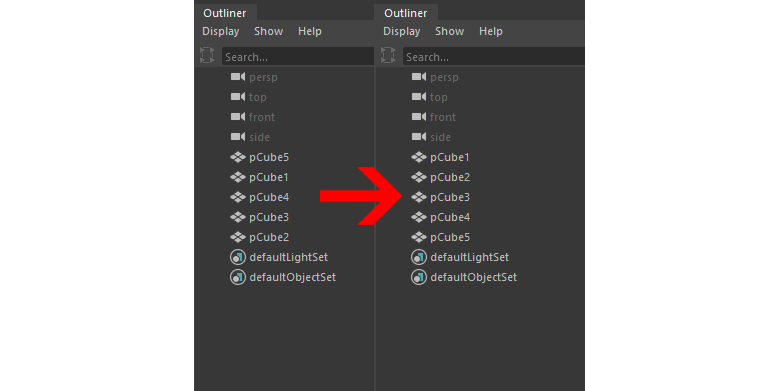Image resolution: width=780 pixels, height=391 pixels.
Task: Click the search filter icon in left Outliner
Action: pos(207,55)
